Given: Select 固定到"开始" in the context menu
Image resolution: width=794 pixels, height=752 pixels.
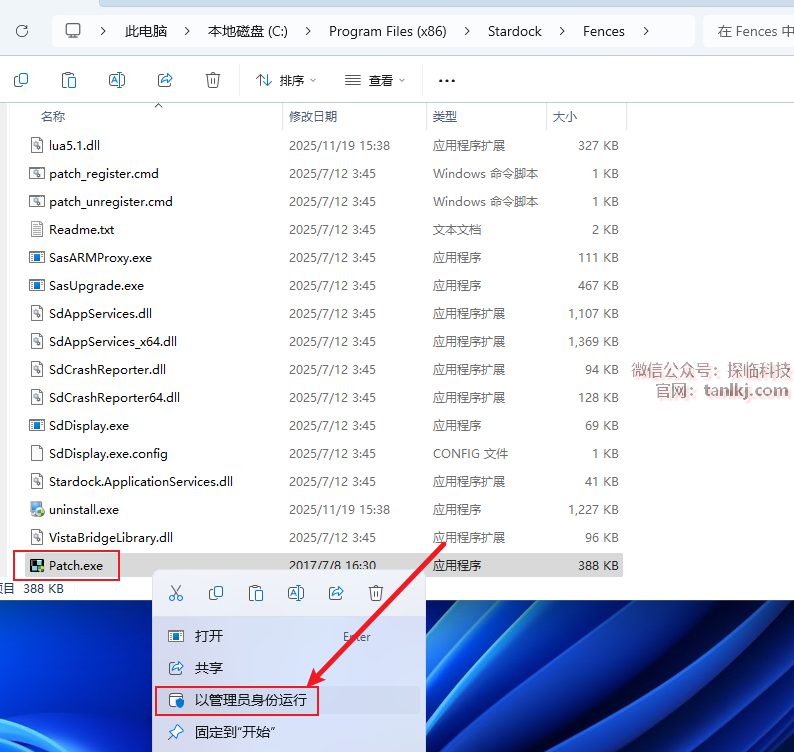Looking at the screenshot, I should [x=234, y=733].
